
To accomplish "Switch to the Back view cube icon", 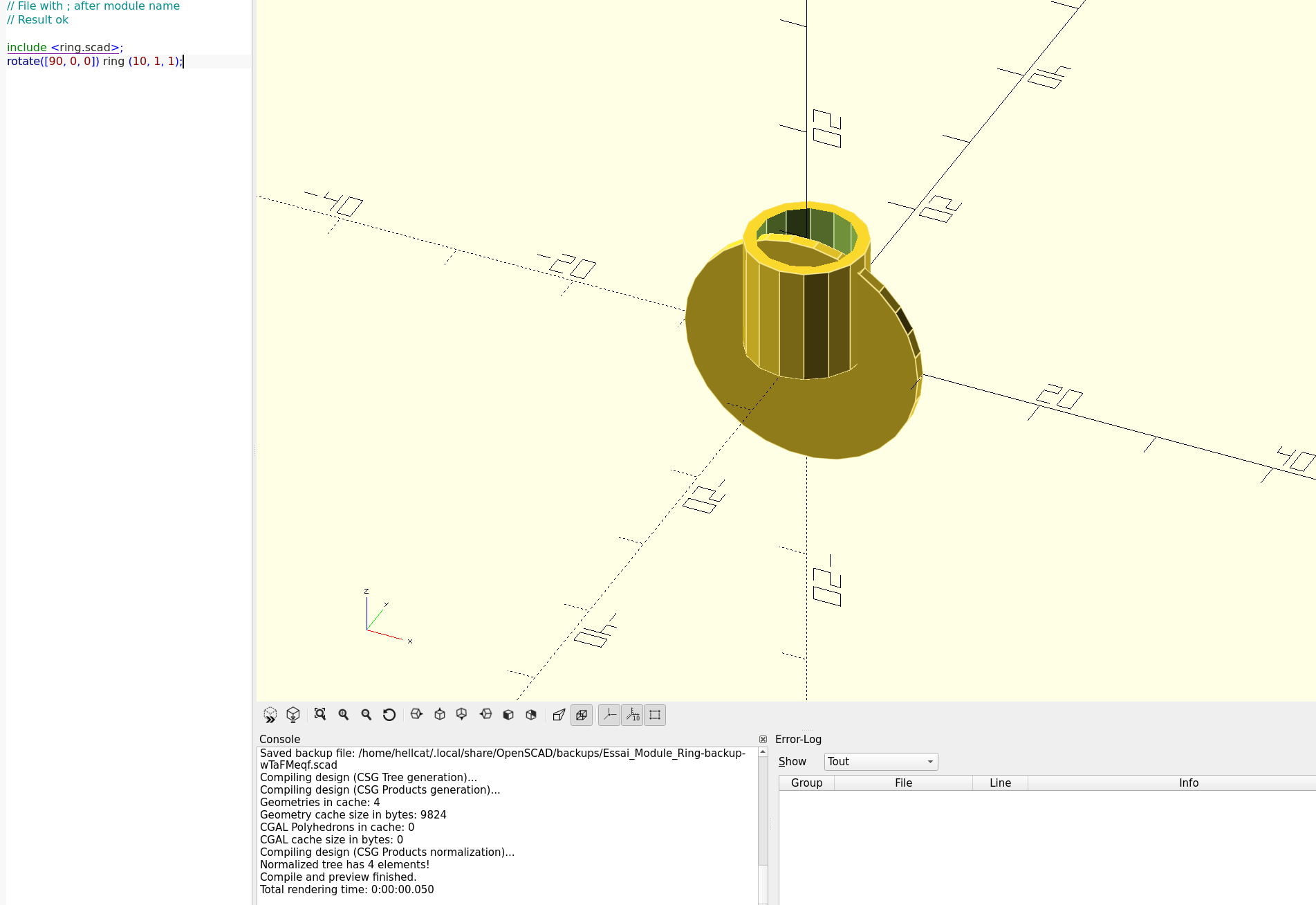I will [531, 715].
